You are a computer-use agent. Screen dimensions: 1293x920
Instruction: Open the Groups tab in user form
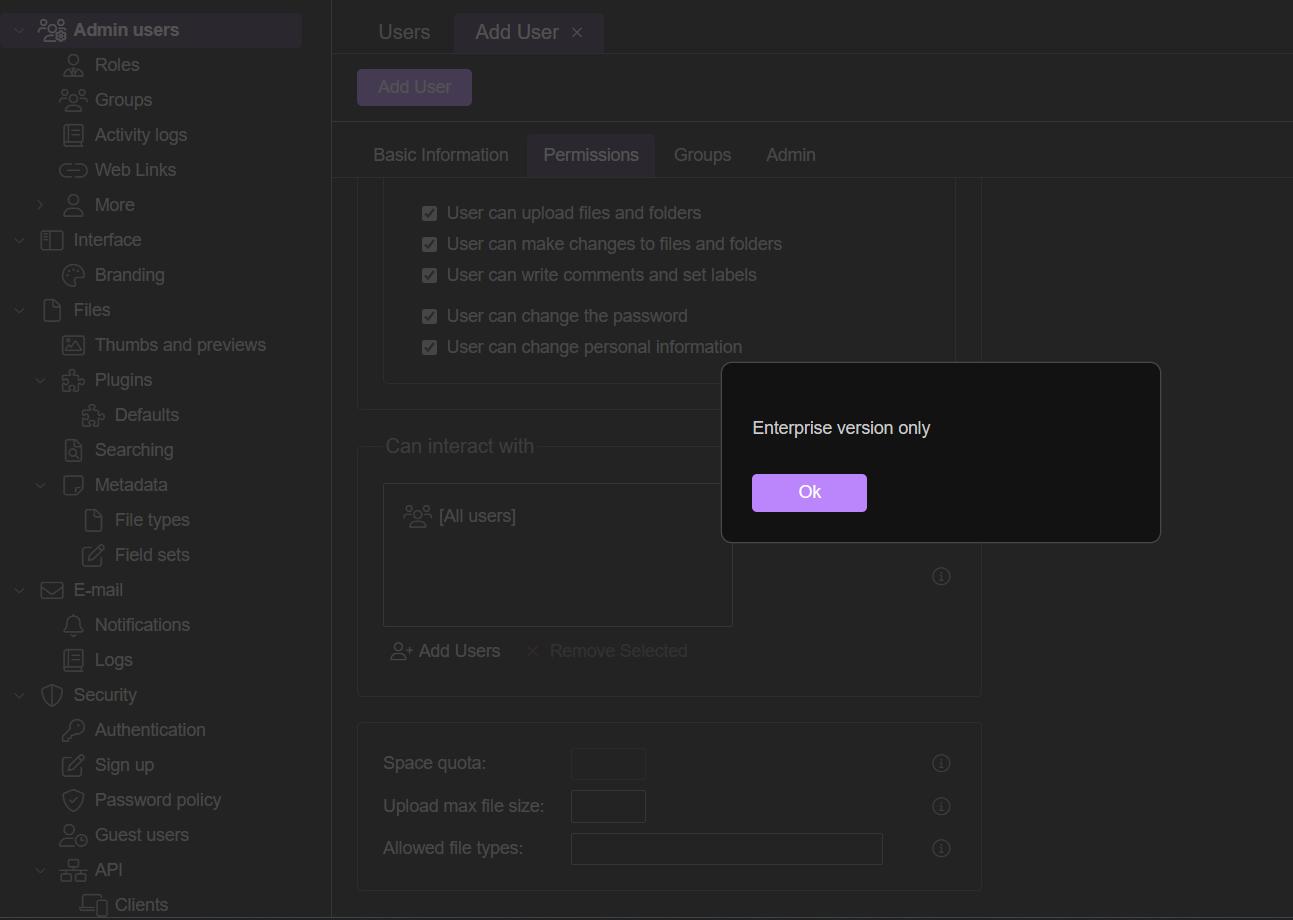tap(702, 155)
